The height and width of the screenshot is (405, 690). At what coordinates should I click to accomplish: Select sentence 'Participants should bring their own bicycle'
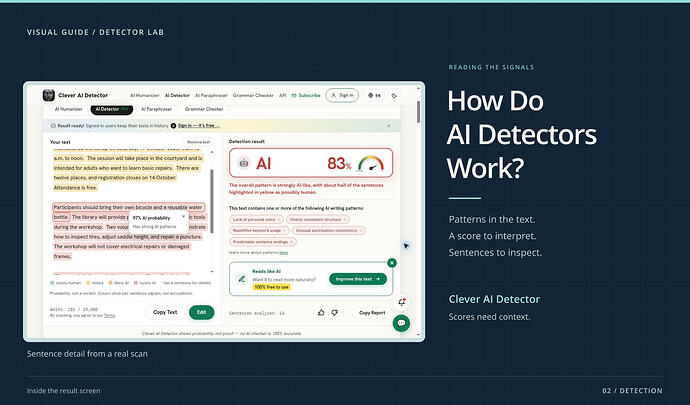[x=128, y=207]
